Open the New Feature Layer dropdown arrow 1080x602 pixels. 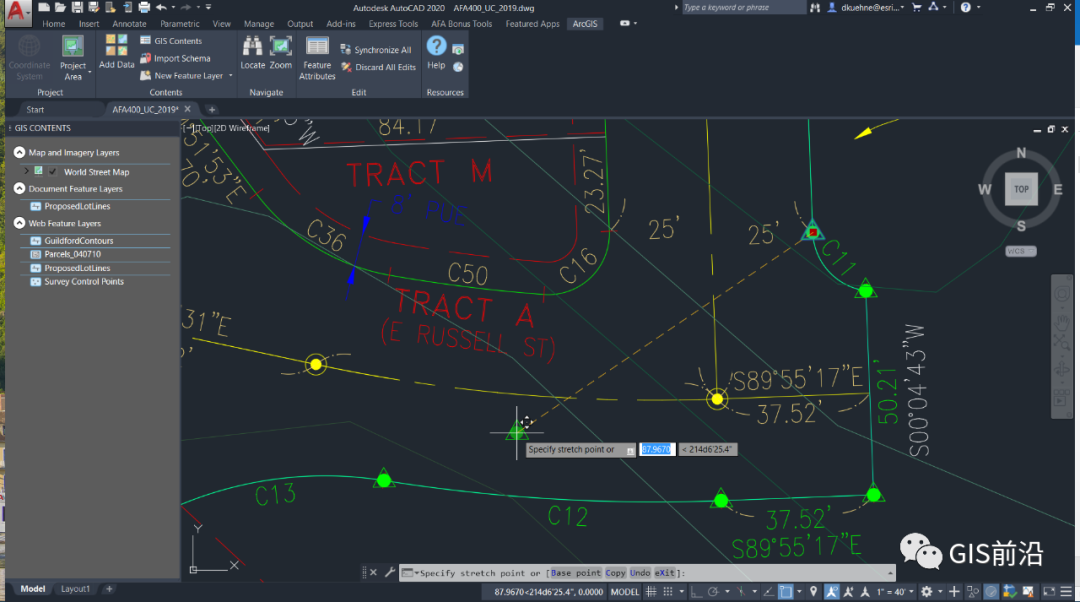click(230, 75)
